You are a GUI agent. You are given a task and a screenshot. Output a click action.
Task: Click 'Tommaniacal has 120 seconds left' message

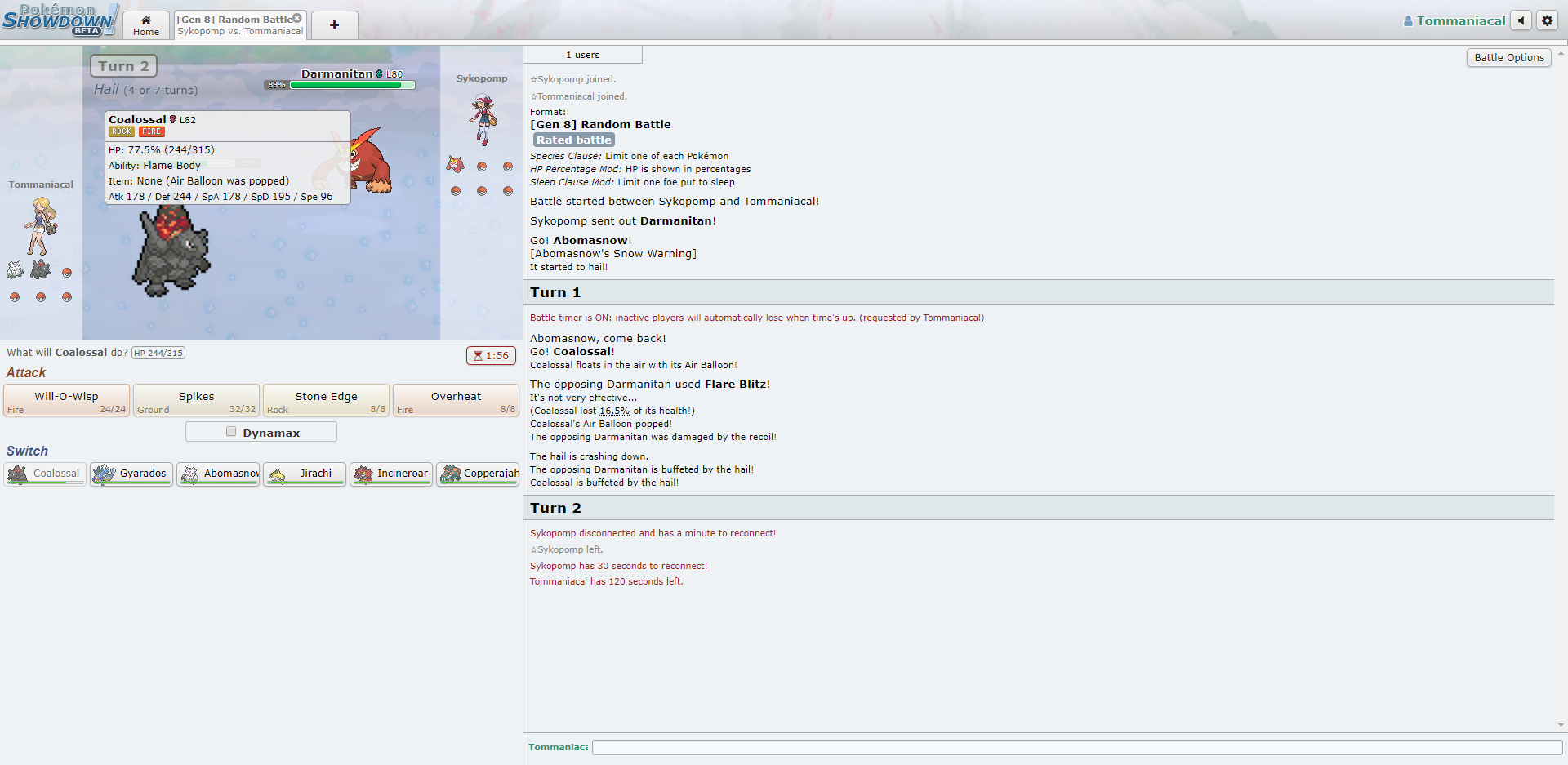click(x=606, y=581)
